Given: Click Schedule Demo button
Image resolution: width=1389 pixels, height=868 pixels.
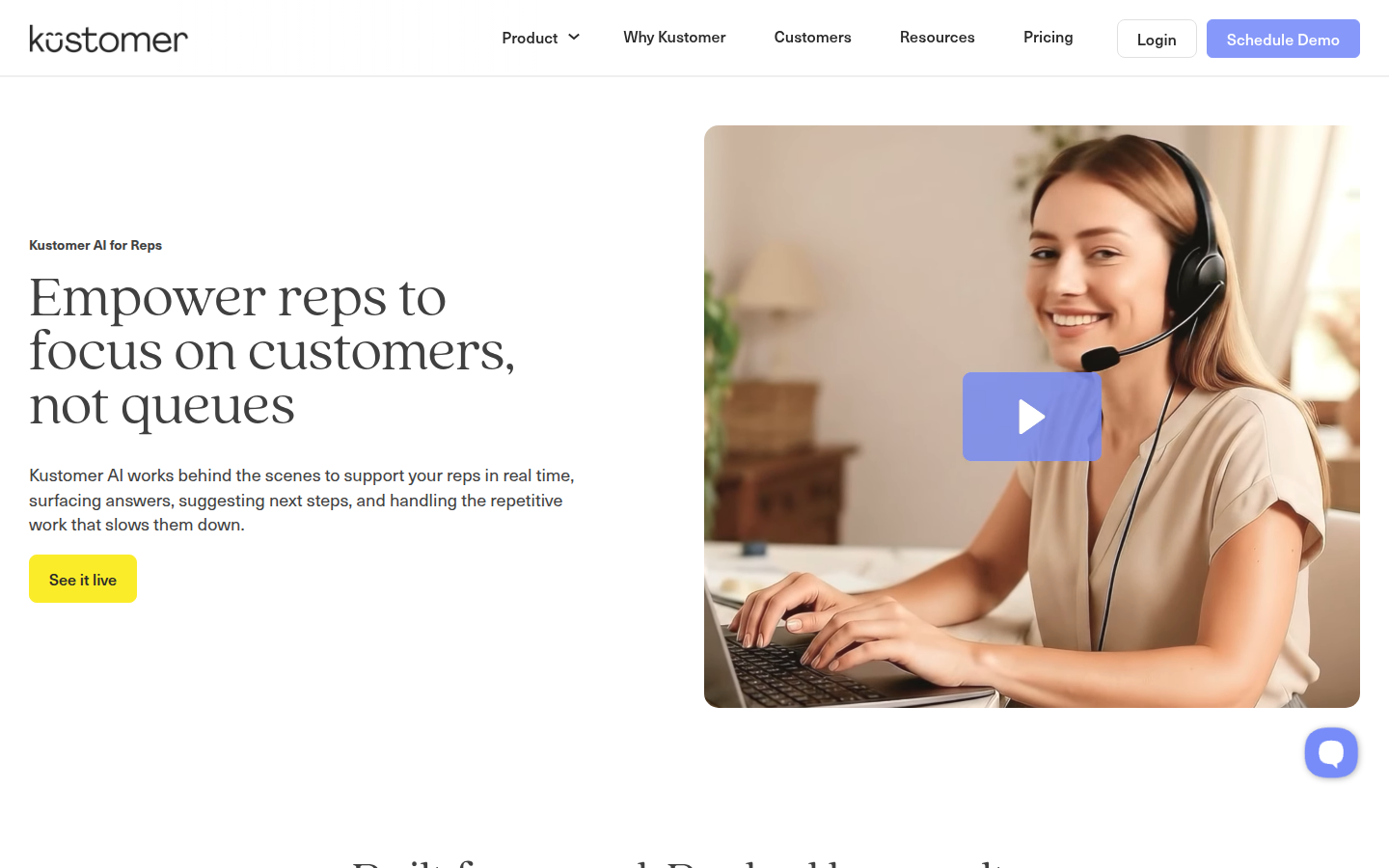Looking at the screenshot, I should click(1283, 39).
